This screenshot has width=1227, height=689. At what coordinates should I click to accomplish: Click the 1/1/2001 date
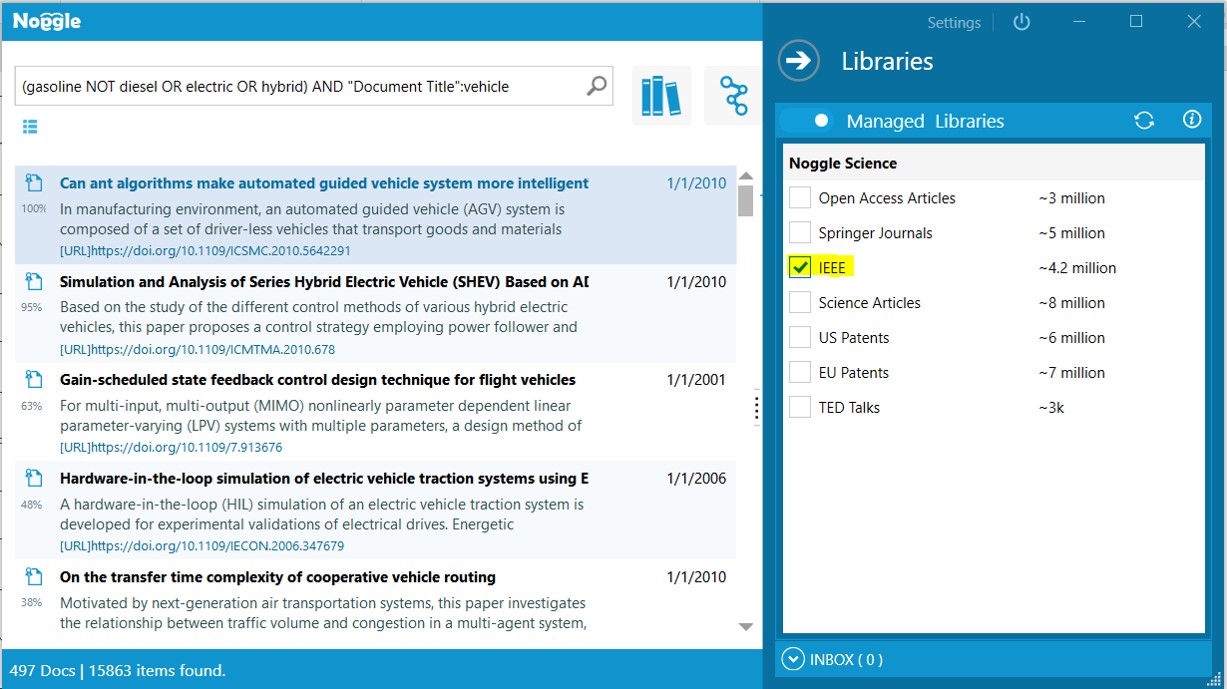point(696,380)
